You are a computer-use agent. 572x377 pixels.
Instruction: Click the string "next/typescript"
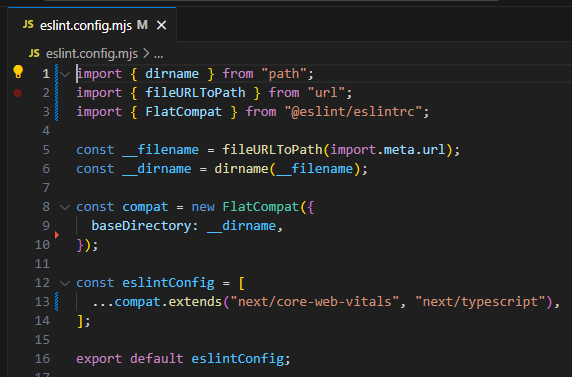click(x=480, y=302)
